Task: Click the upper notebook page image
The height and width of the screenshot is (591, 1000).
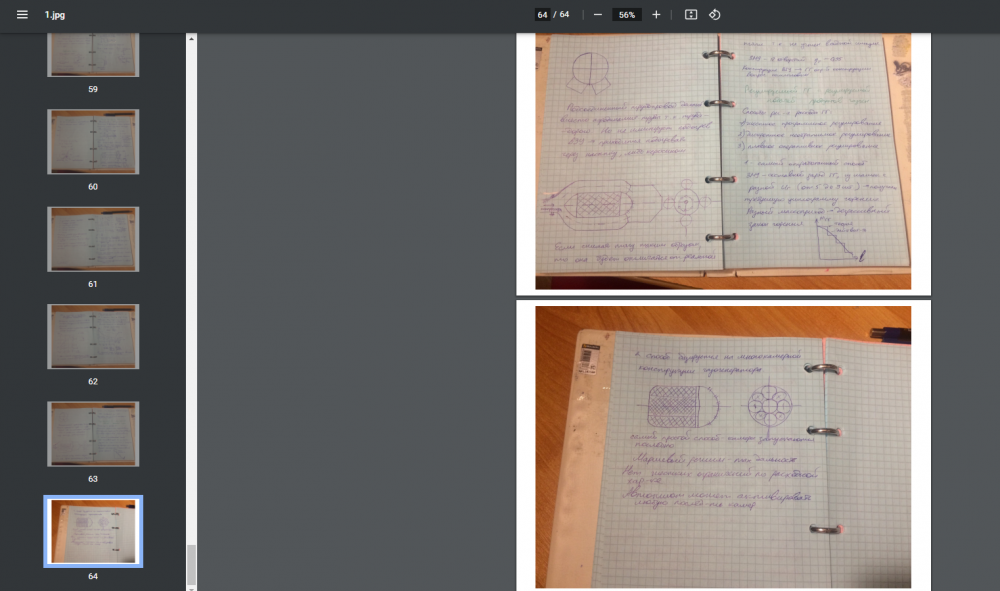Action: 723,160
